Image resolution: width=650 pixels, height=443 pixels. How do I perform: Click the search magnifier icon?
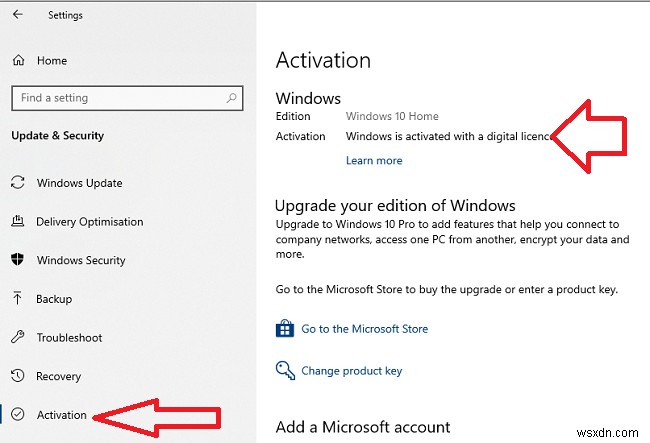pyautogui.click(x=232, y=98)
